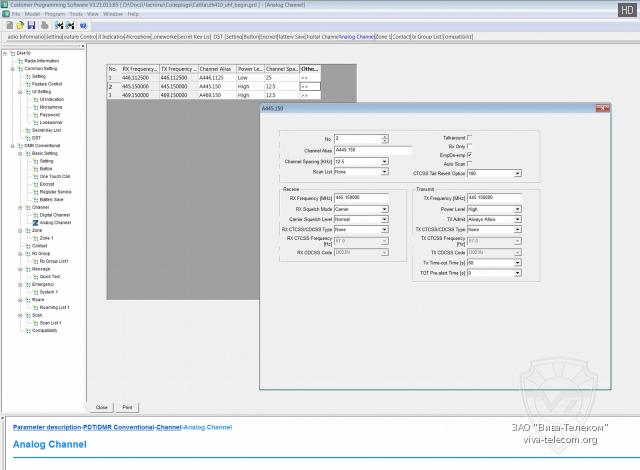Click the Feature Control node icon in the tree
640x470 pixels.
click(28, 84)
